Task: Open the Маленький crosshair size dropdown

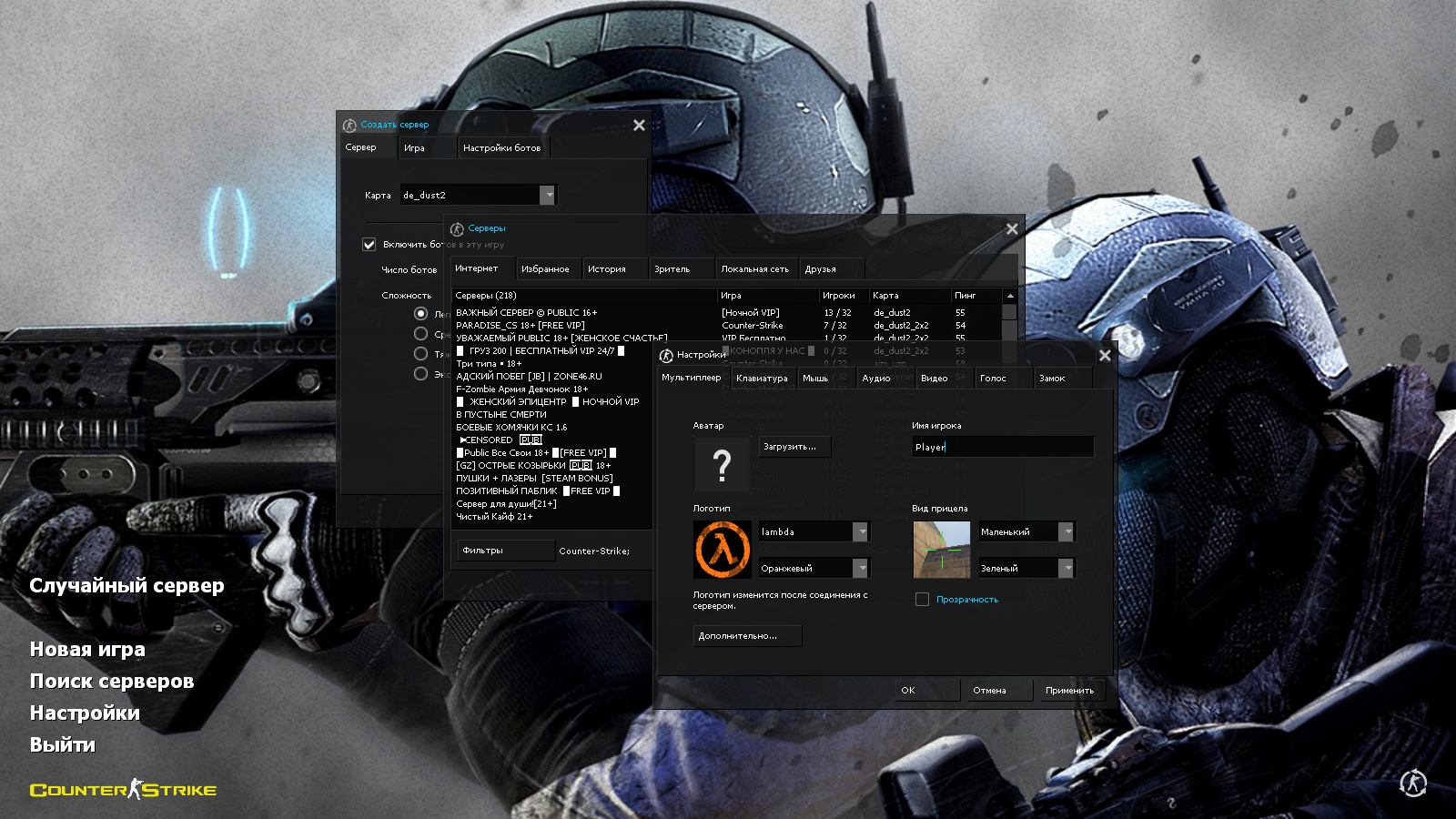Action: point(1066,531)
